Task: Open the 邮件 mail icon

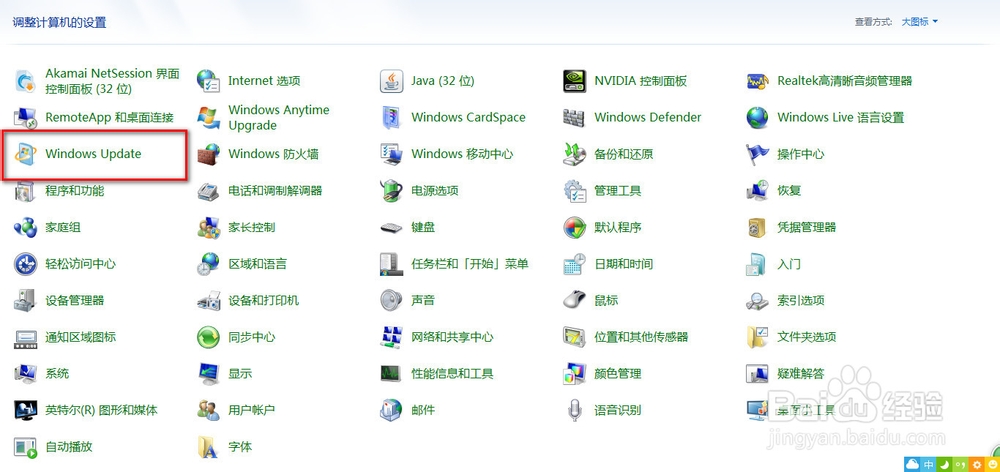Action: pyautogui.click(x=392, y=409)
